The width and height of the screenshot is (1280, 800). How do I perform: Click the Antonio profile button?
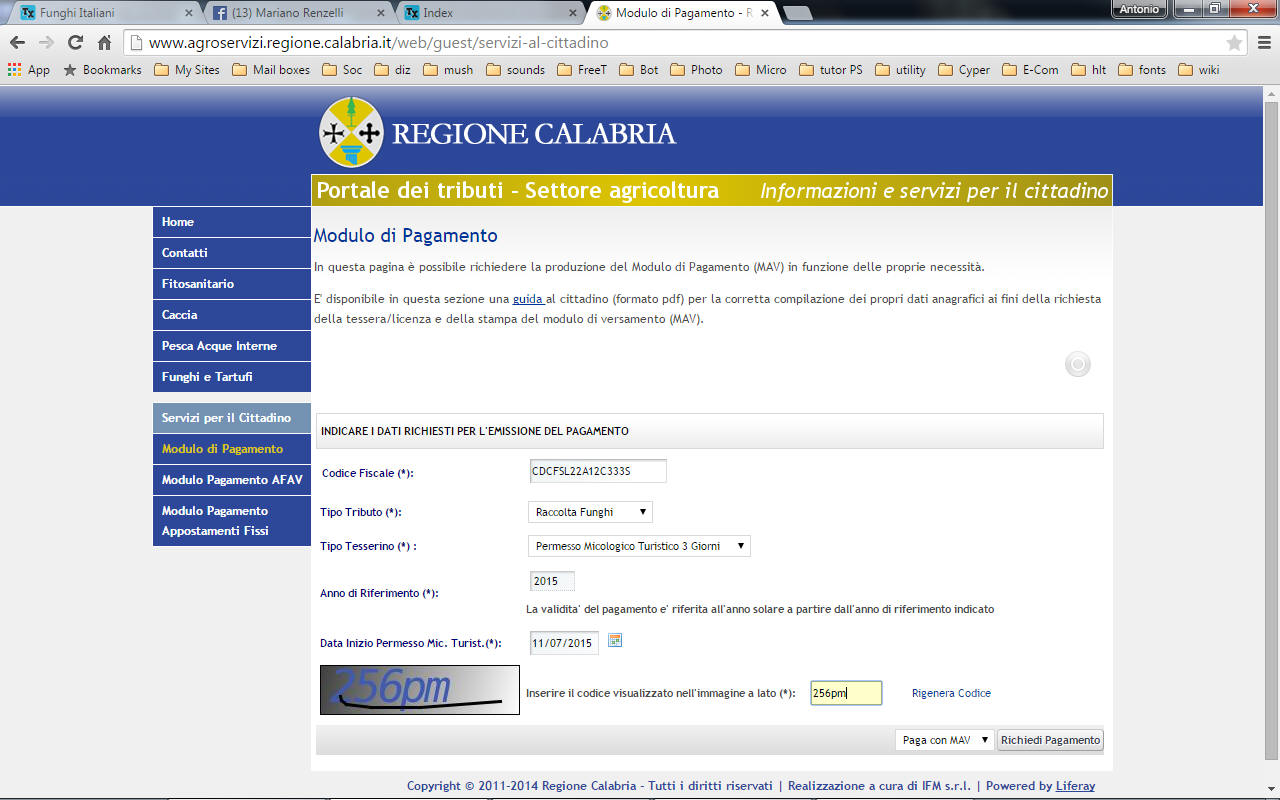1140,9
